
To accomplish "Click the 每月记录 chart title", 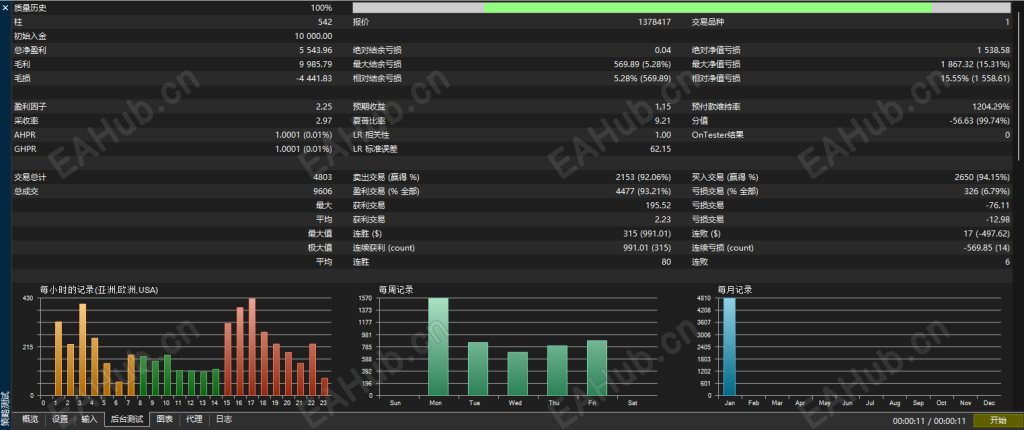I will click(735, 289).
